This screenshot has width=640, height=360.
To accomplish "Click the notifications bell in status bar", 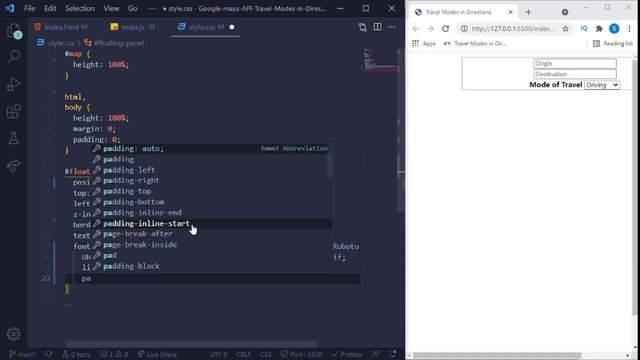I will [x=393, y=354].
